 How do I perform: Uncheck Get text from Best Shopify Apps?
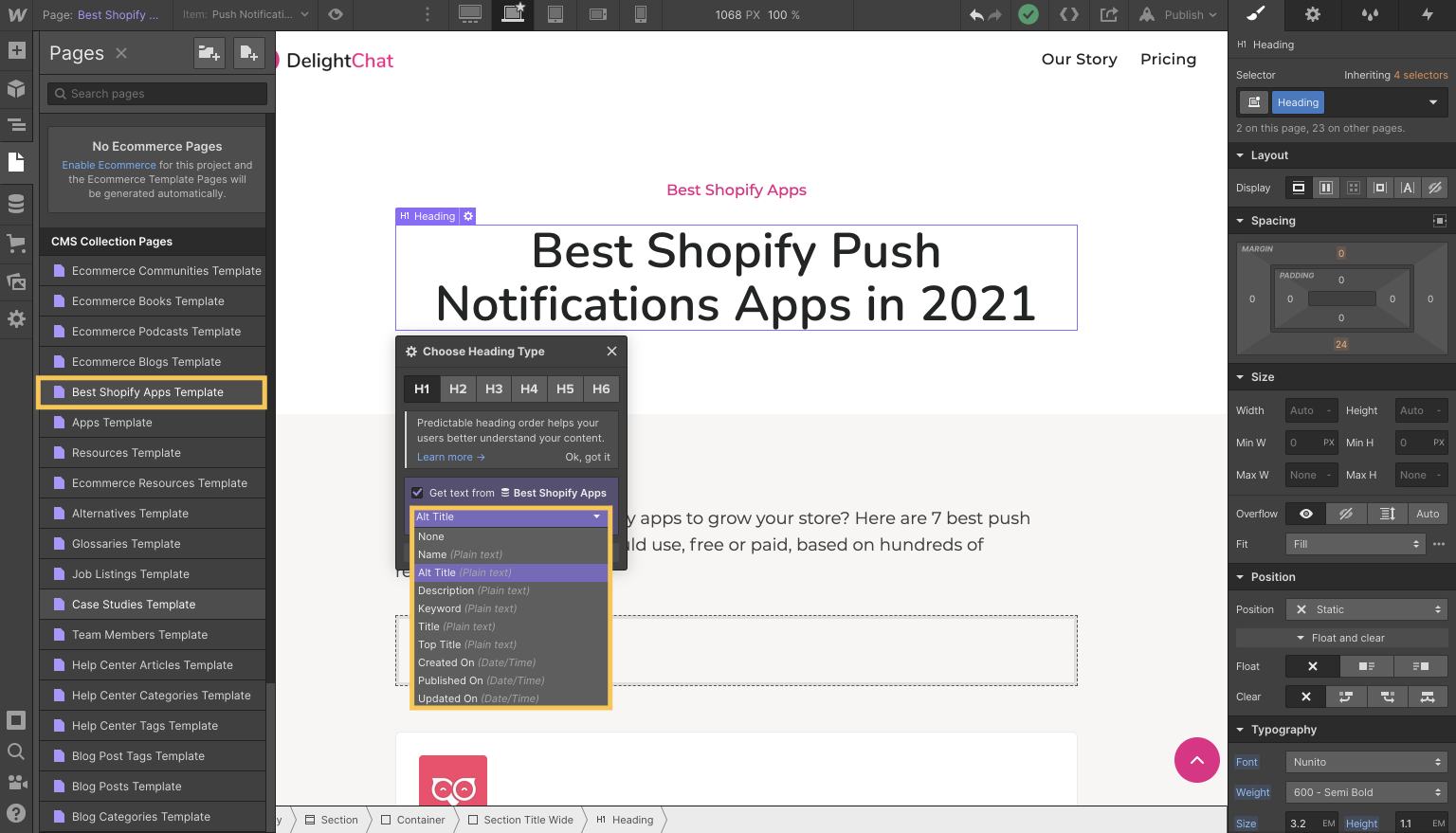(417, 493)
